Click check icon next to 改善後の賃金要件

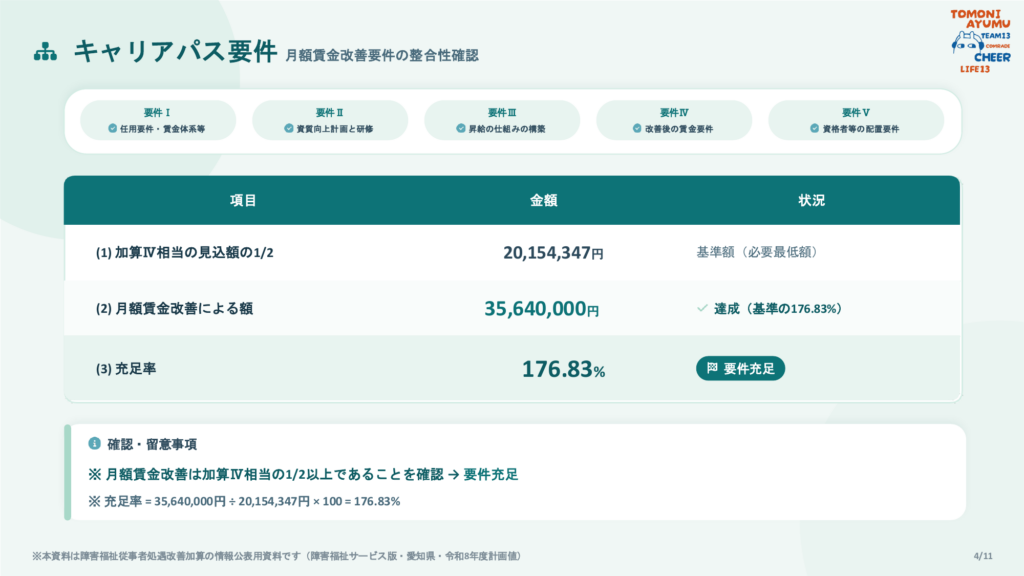[637, 129]
